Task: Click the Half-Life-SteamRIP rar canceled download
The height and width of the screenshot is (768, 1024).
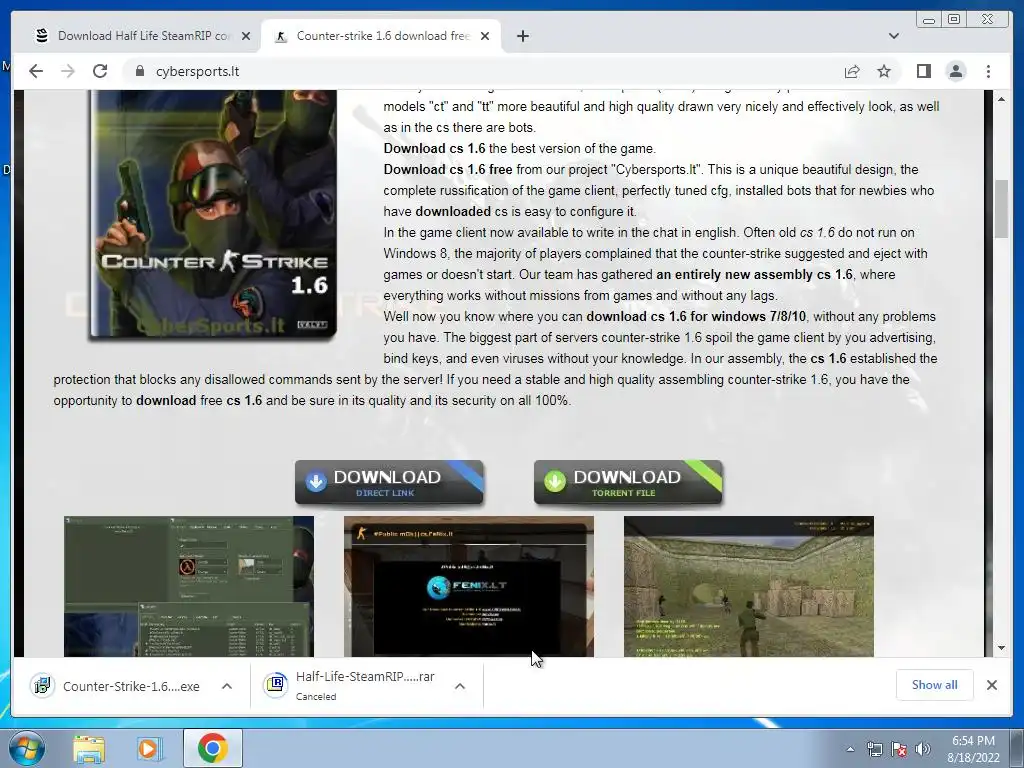Action: coord(353,686)
